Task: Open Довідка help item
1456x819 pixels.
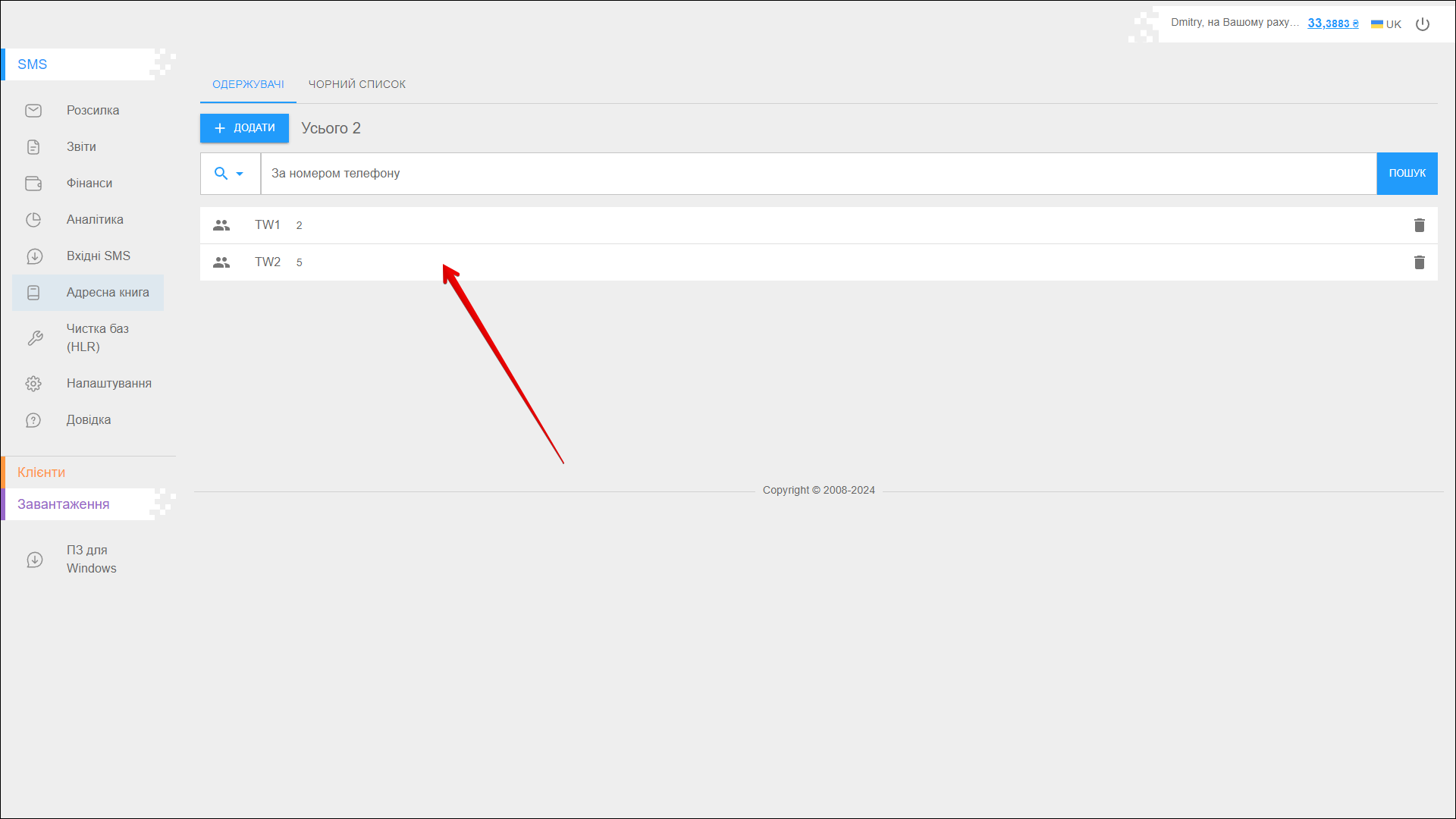Action: click(x=88, y=420)
